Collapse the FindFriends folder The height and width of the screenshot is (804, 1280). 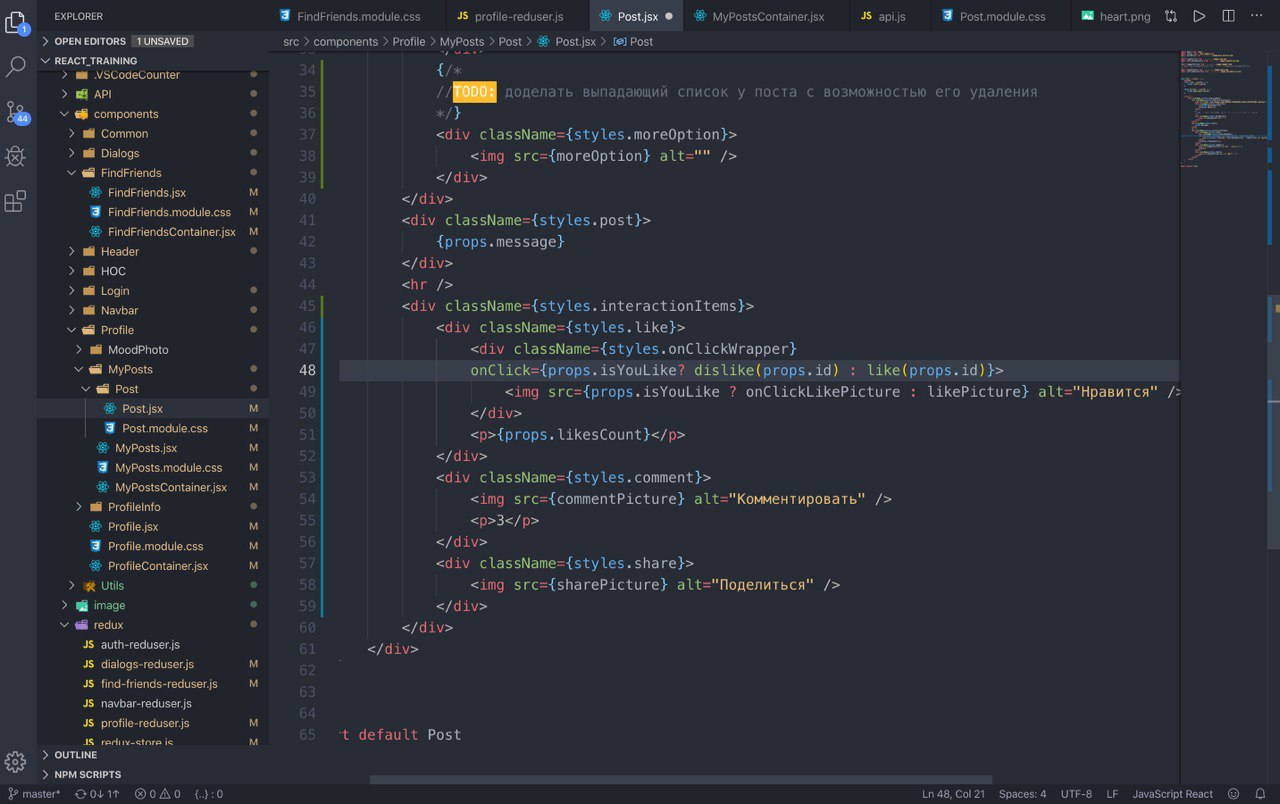[130, 173]
